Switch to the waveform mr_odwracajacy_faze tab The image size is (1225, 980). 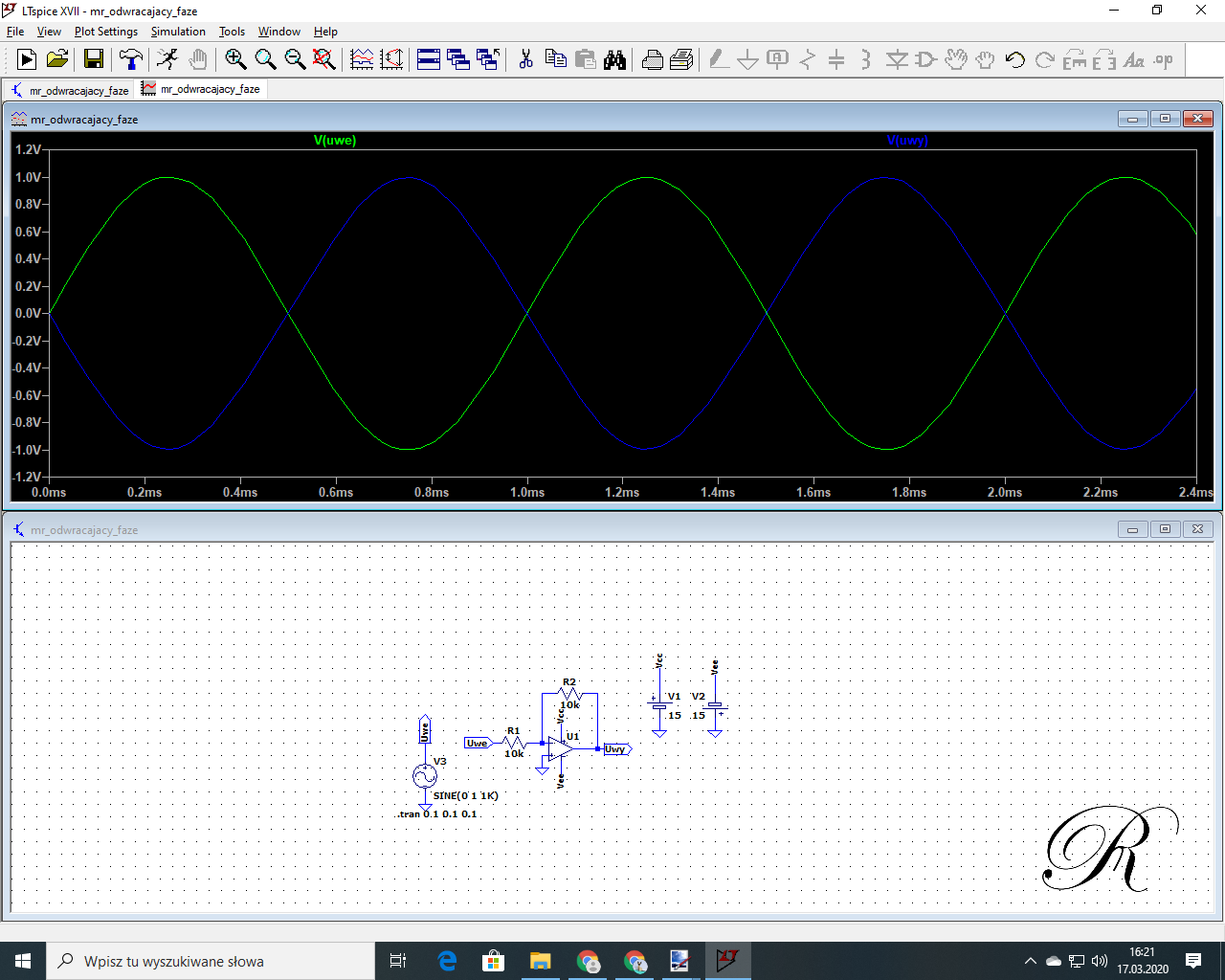pyautogui.click(x=201, y=89)
